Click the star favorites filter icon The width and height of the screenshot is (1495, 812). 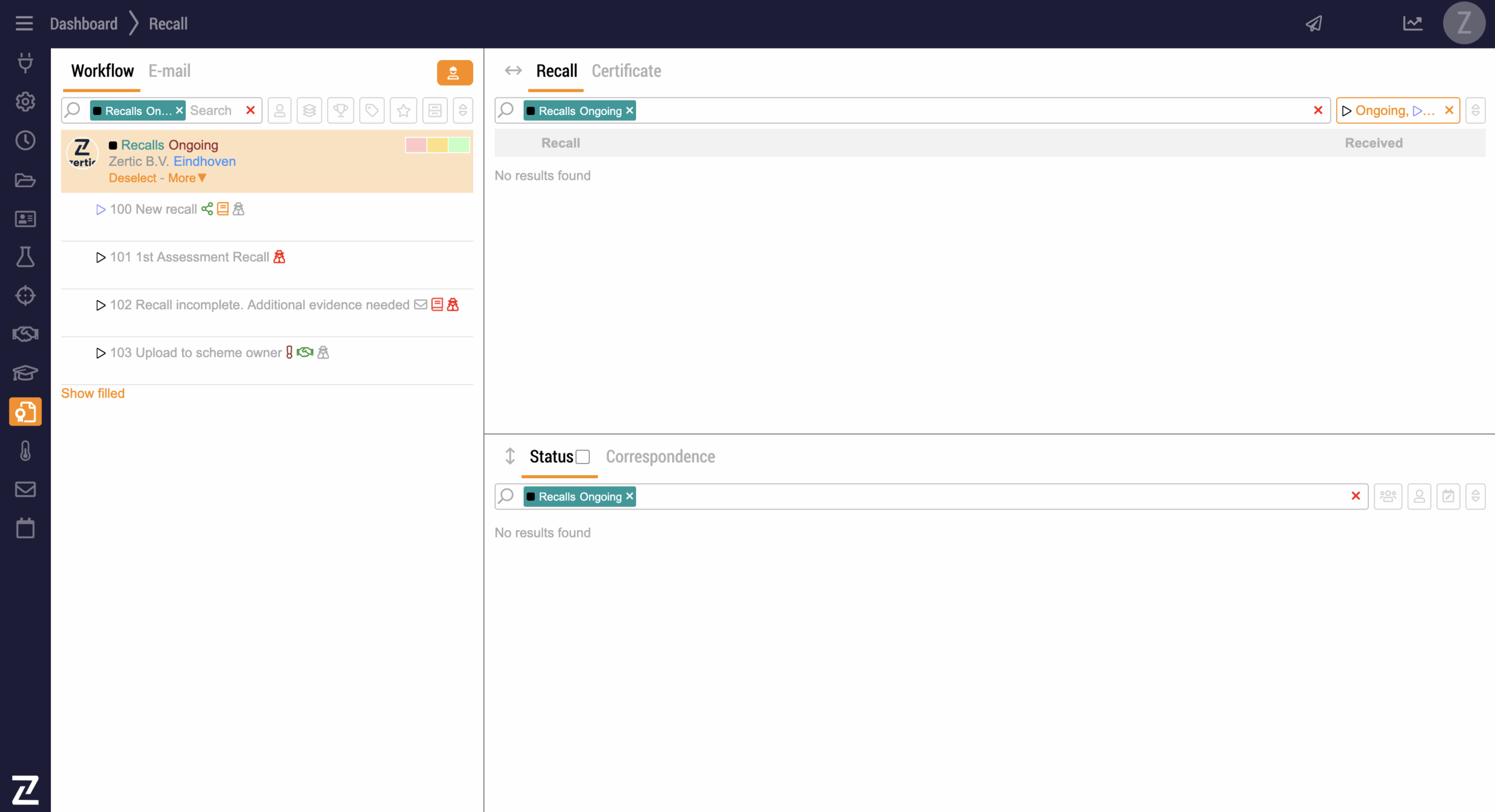pyautogui.click(x=403, y=110)
